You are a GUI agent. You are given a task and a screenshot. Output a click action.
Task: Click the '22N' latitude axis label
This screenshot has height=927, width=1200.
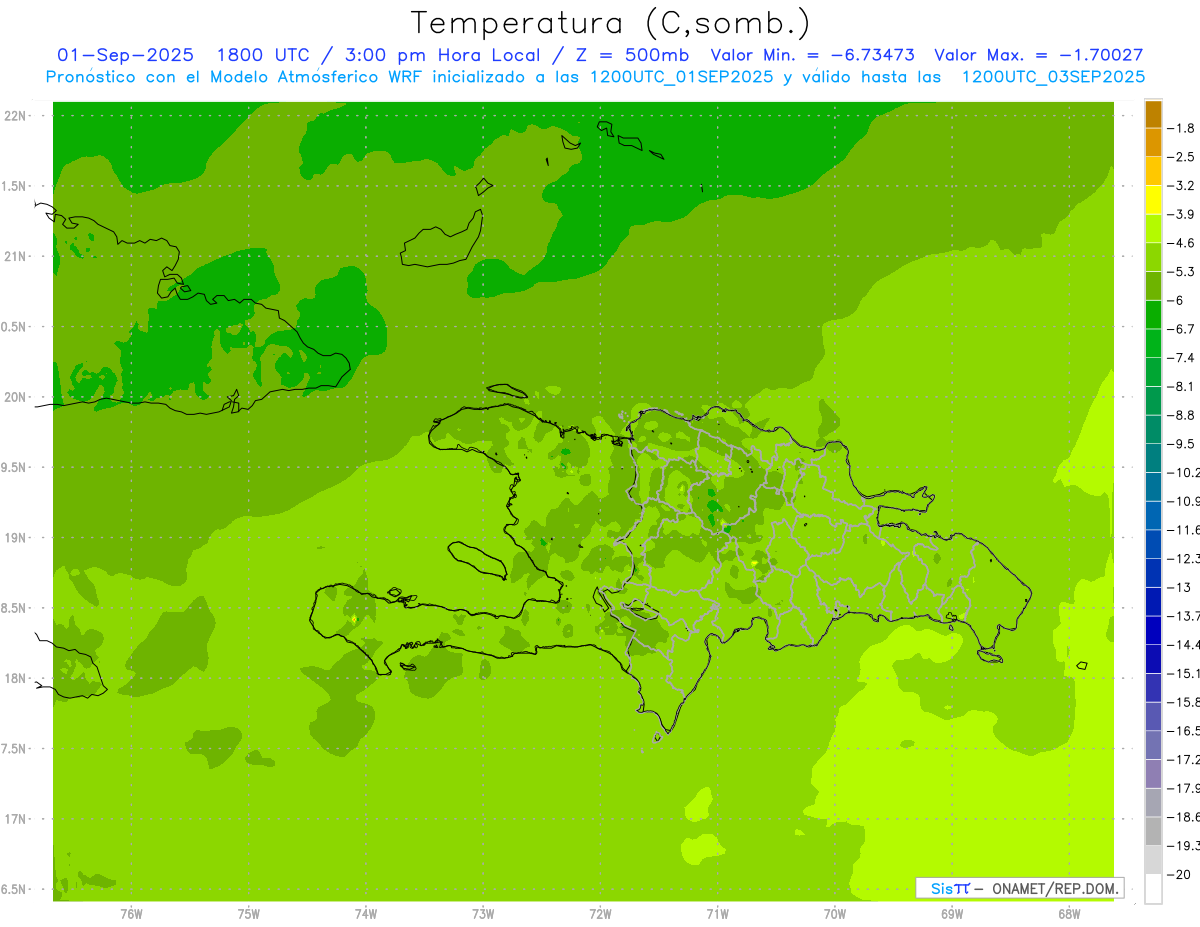(16, 115)
